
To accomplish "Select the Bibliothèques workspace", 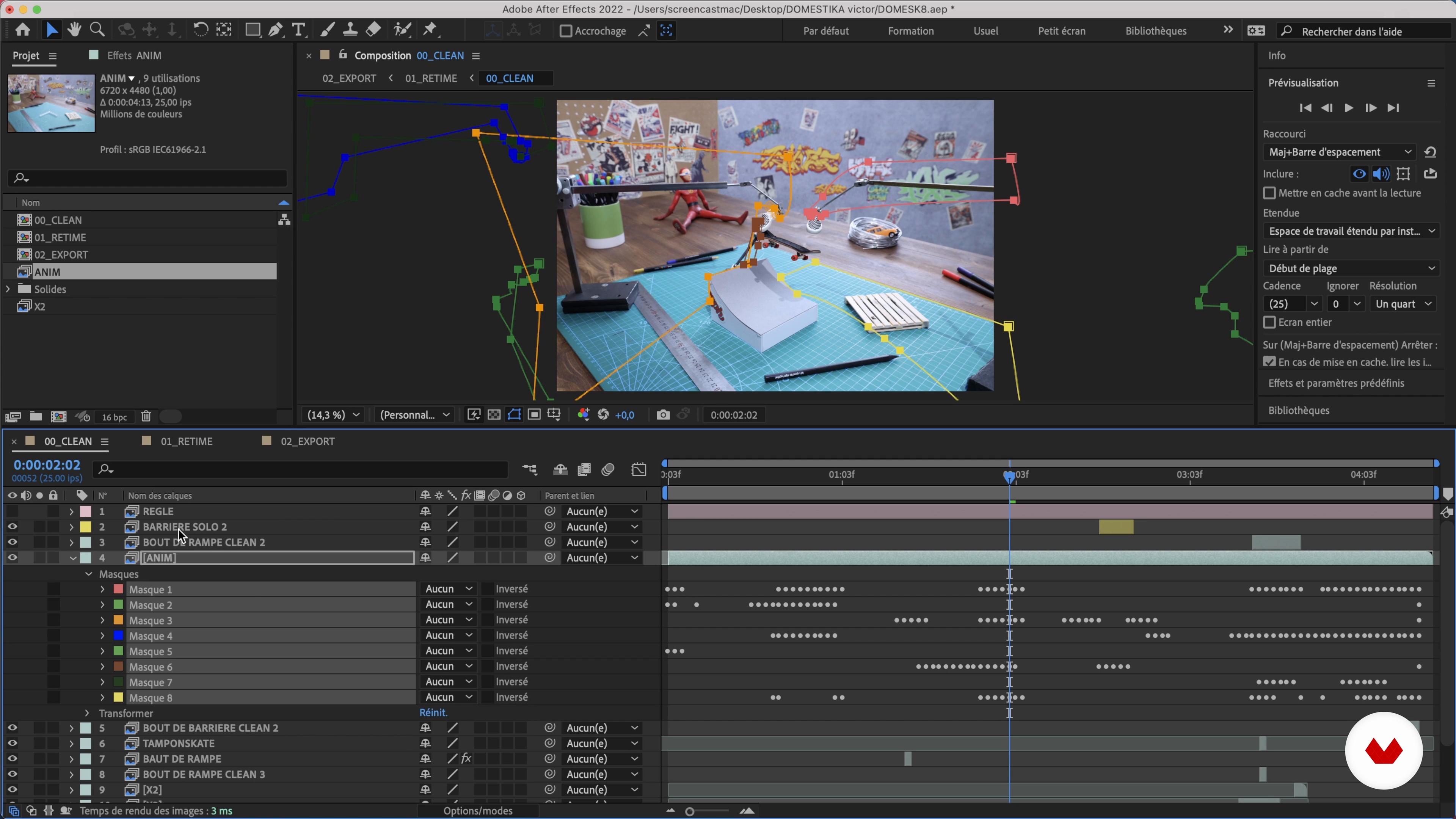I will pos(1155,31).
